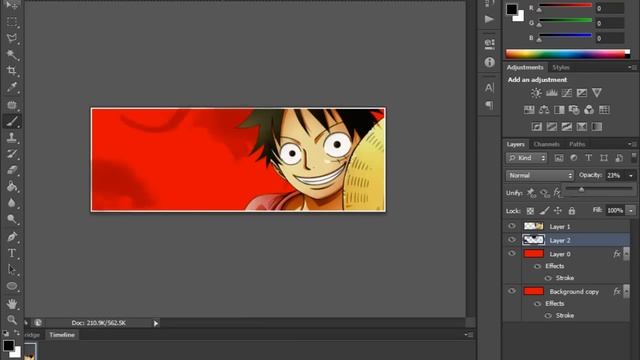Screen dimensions: 640x360
Task: Click the Opacity slider handle
Action: (581, 189)
